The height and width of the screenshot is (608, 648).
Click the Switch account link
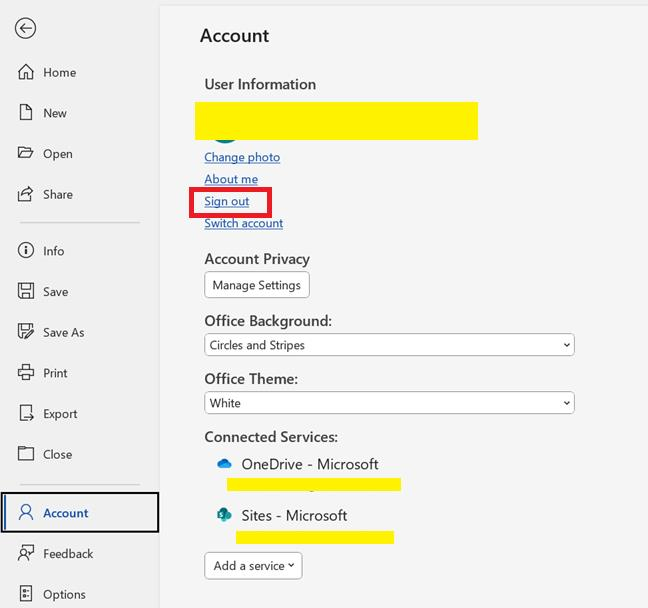pos(243,223)
